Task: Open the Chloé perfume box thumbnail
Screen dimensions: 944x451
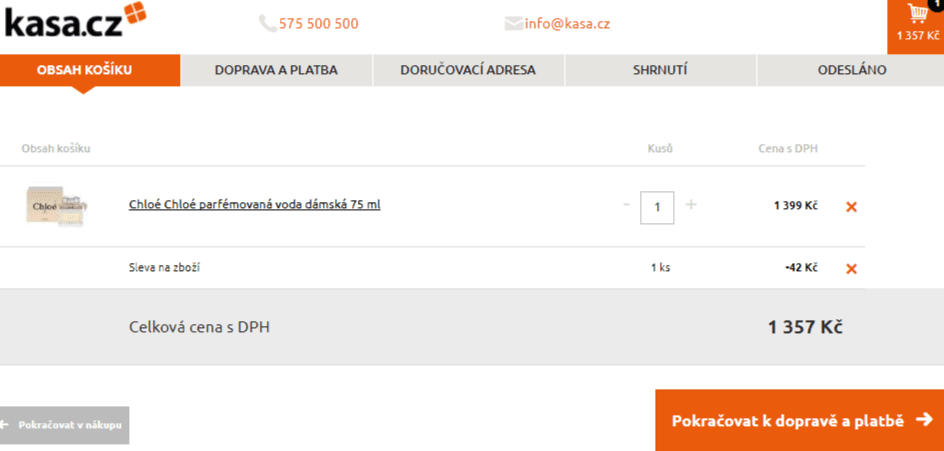Action: tap(57, 207)
